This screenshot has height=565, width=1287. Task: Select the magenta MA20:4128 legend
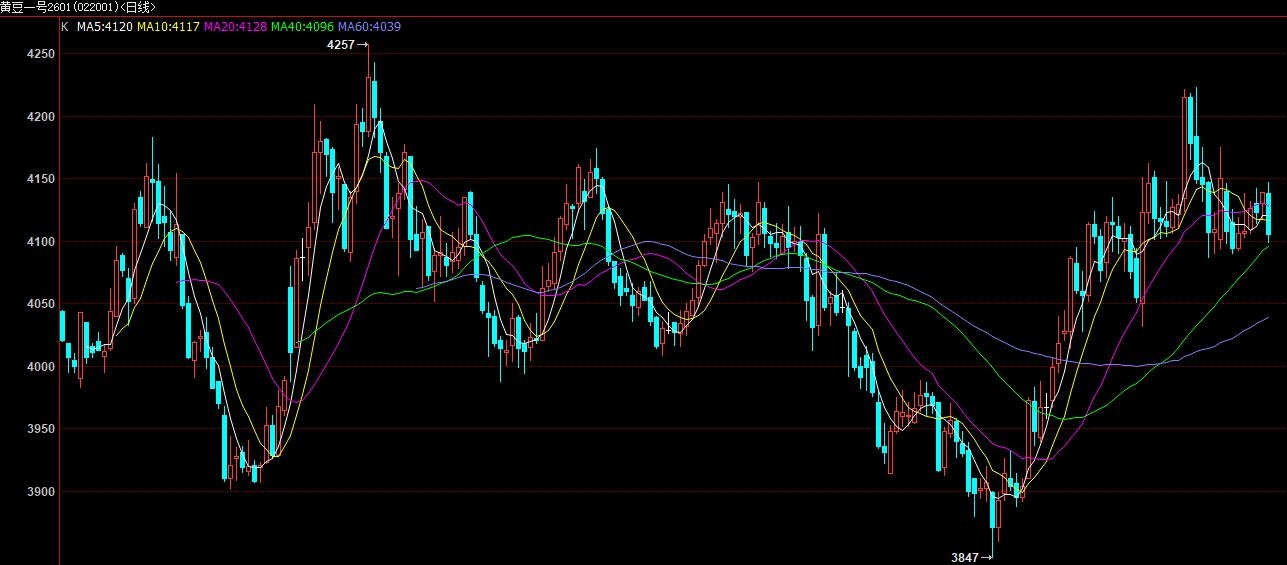pyautogui.click(x=235, y=27)
